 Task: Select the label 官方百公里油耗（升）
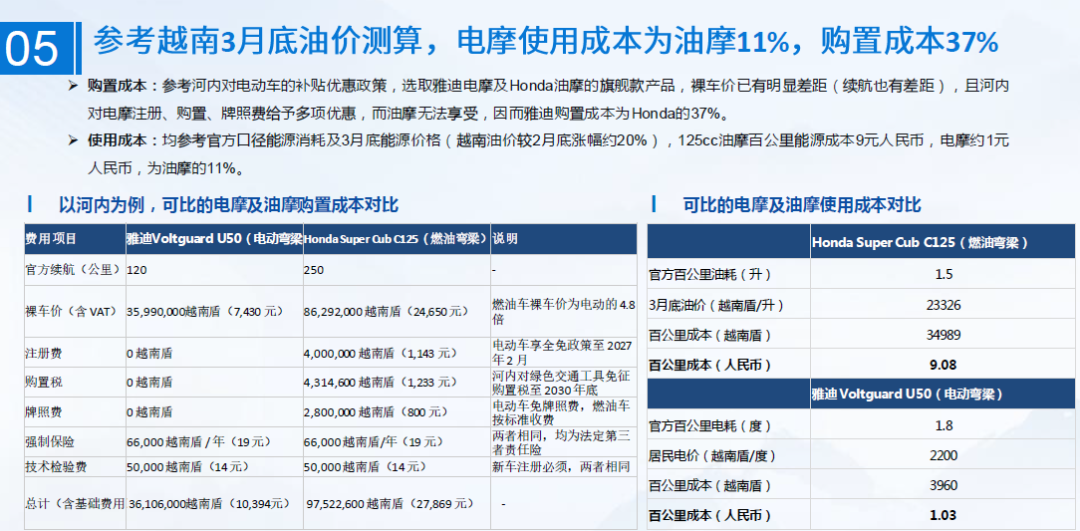pos(709,274)
